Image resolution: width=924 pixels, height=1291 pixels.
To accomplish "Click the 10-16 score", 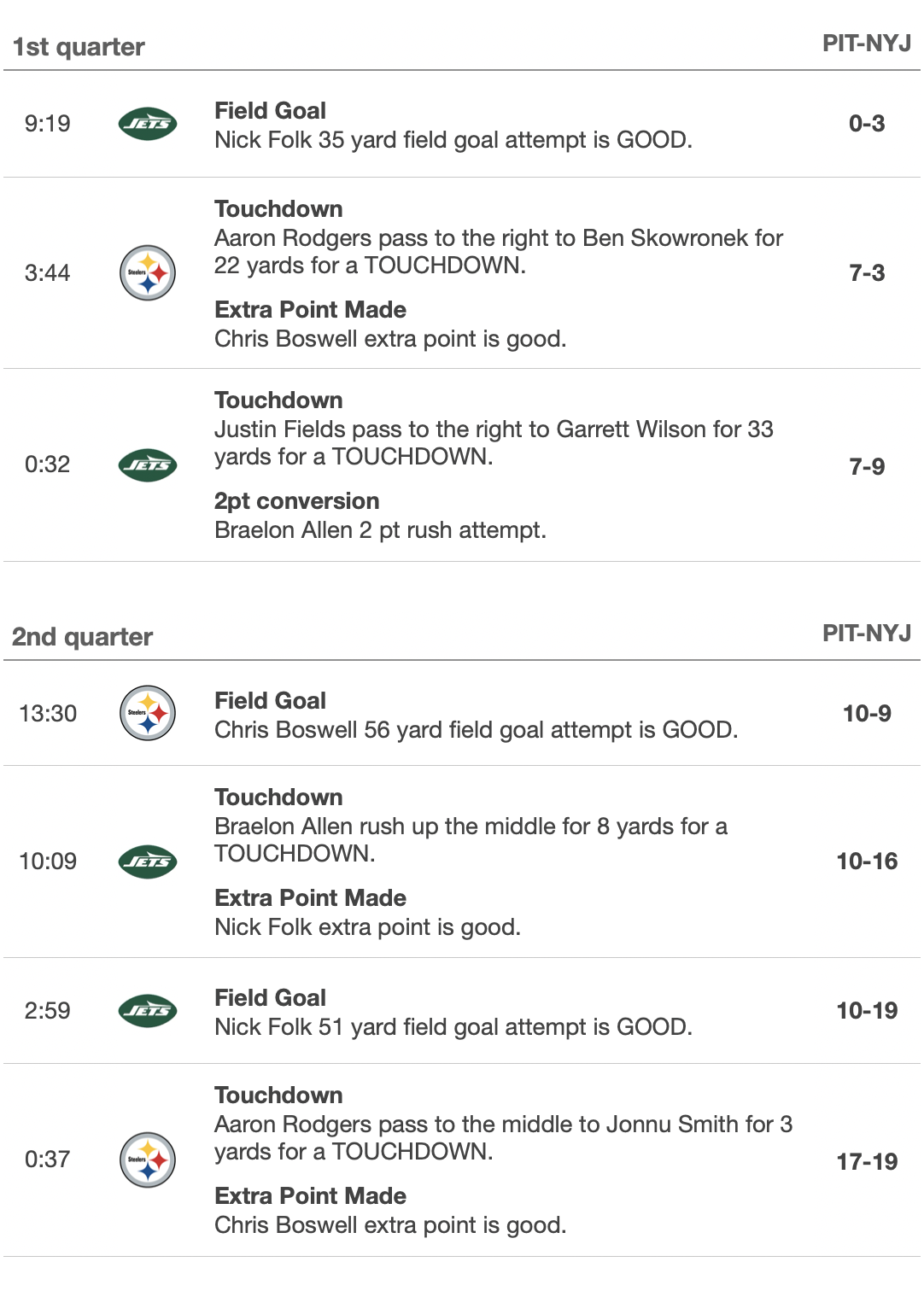I will pos(867,862).
